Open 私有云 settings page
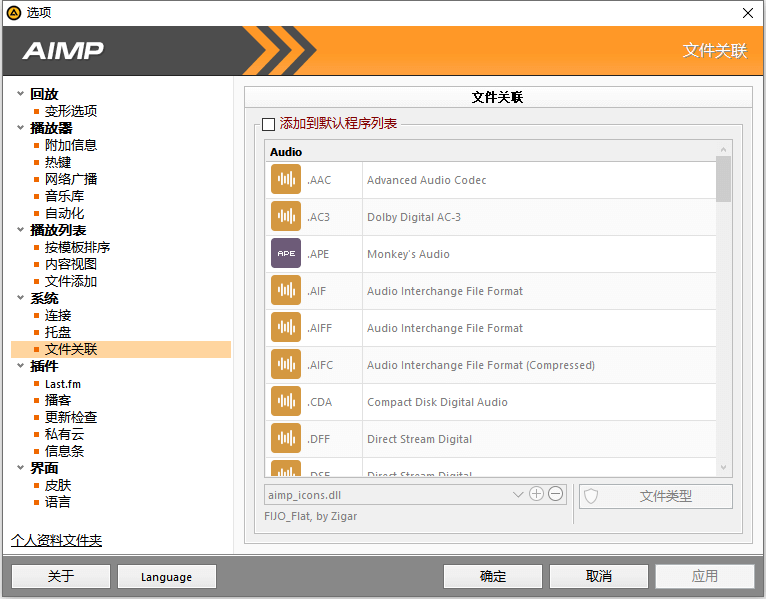The width and height of the screenshot is (766, 599). click(x=64, y=434)
